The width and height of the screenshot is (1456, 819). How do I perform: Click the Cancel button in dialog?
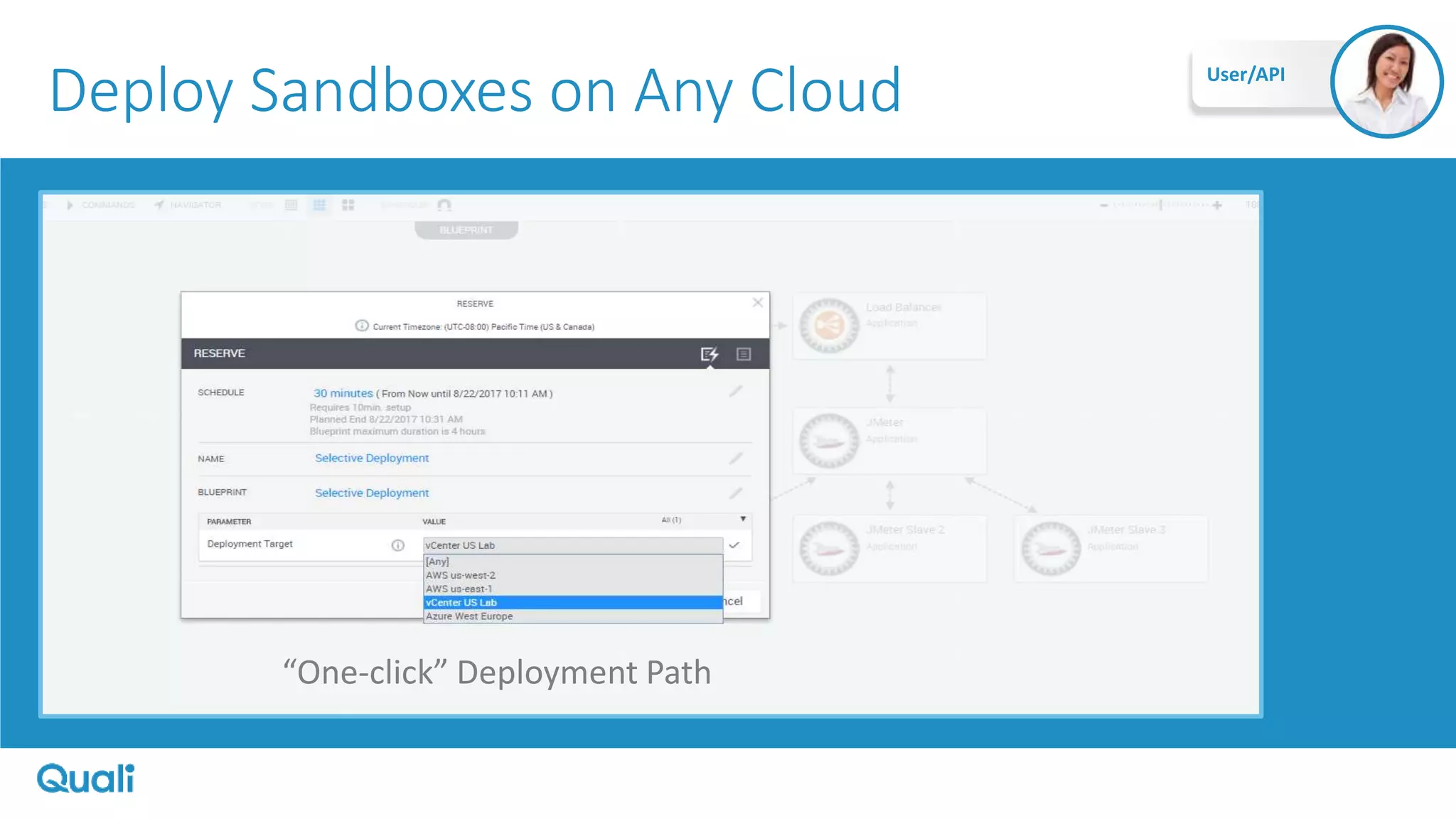[738, 601]
